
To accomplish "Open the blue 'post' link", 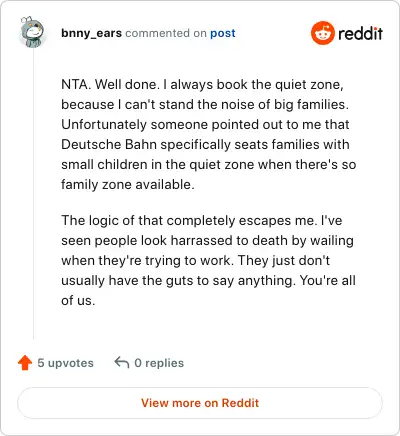I will pos(223,33).
